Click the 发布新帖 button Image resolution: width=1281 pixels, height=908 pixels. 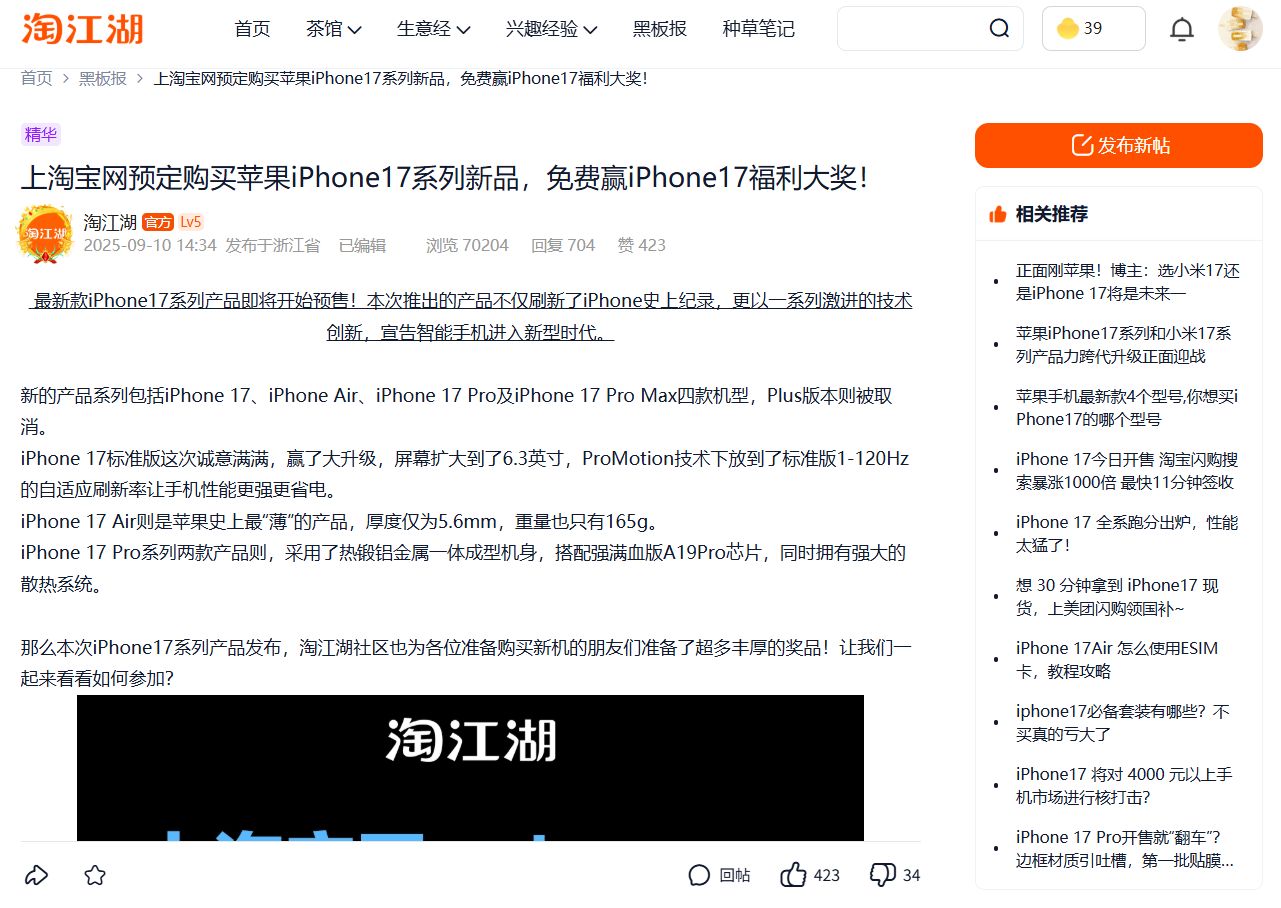tap(1118, 144)
